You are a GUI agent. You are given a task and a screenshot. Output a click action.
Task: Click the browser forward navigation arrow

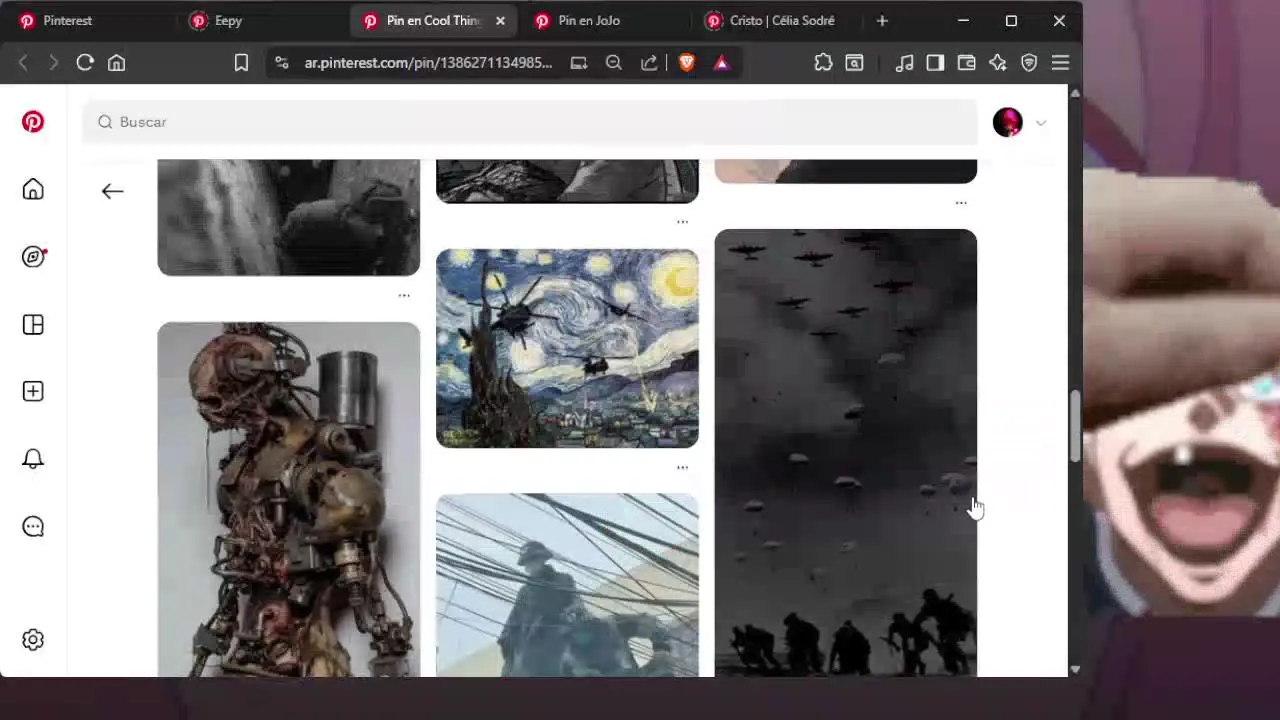(53, 62)
